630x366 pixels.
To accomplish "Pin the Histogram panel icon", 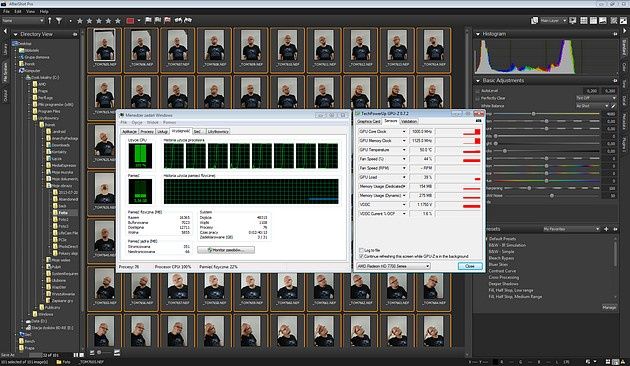I will coord(615,34).
